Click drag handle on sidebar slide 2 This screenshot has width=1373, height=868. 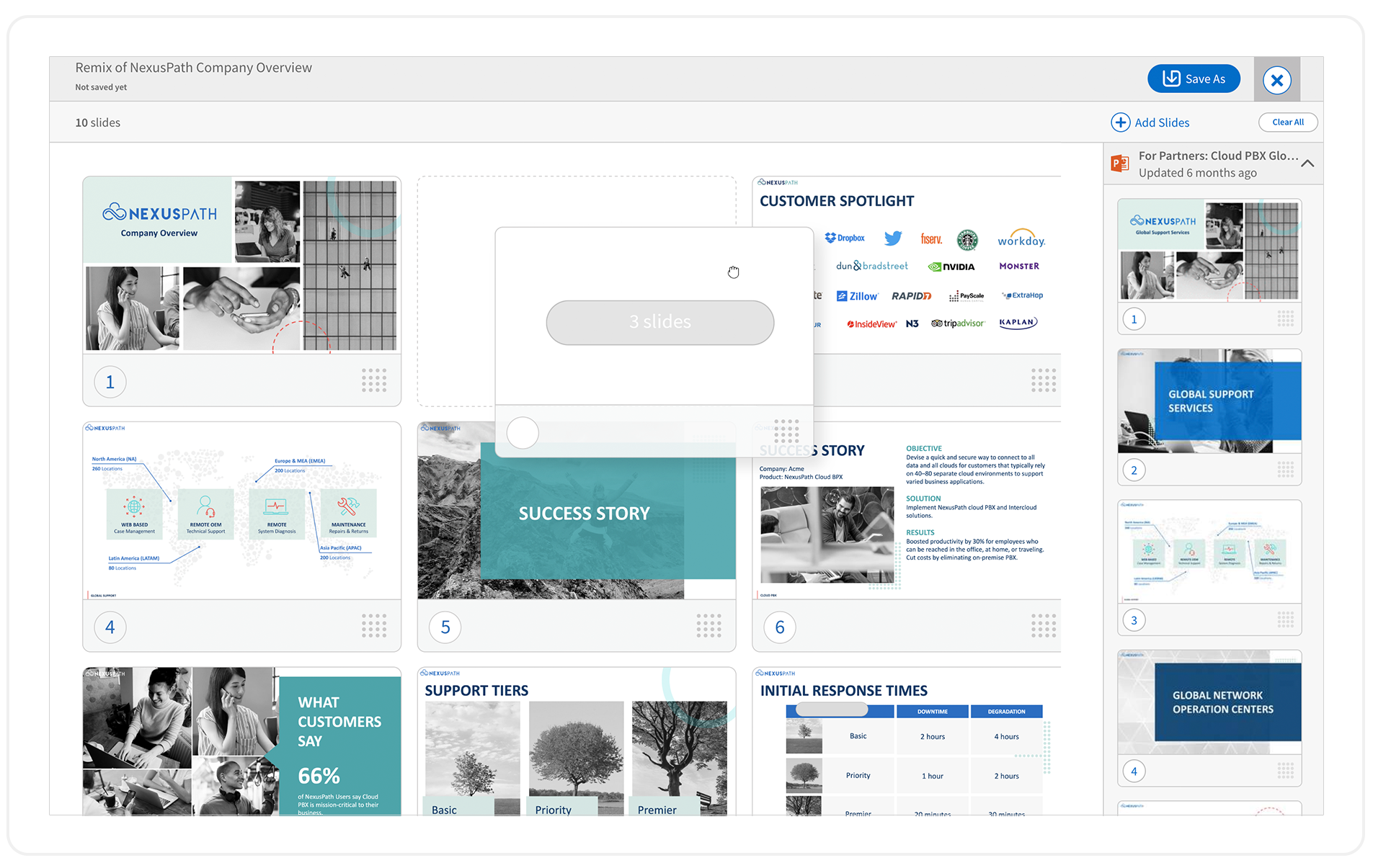click(x=1286, y=470)
